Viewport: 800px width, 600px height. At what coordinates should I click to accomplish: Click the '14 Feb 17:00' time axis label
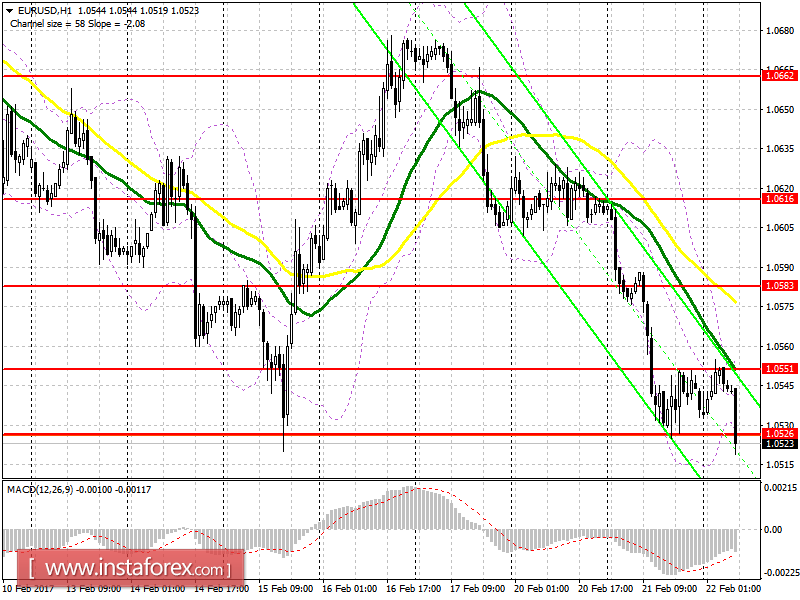coord(222,589)
